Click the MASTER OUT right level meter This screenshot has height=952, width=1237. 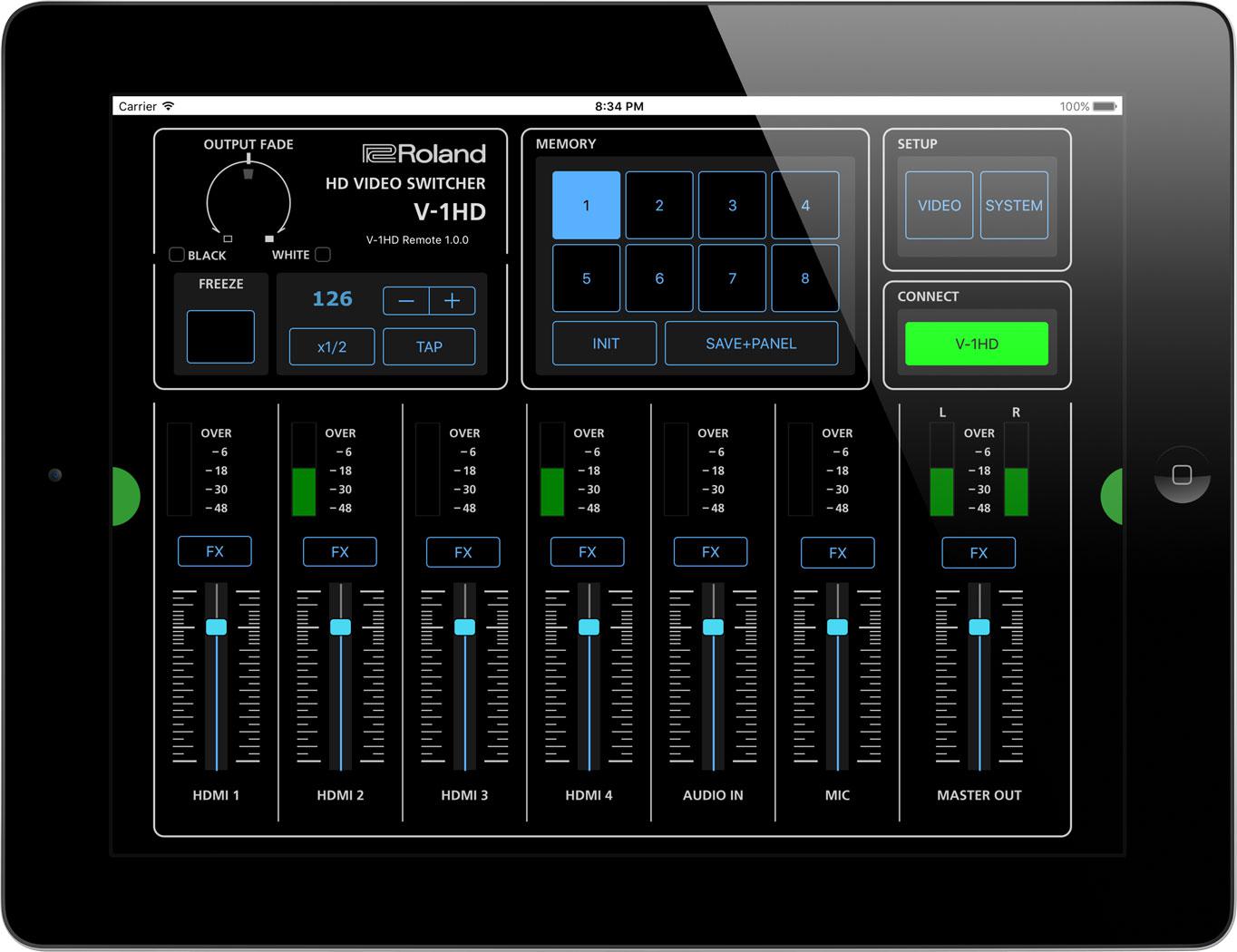point(1016,469)
